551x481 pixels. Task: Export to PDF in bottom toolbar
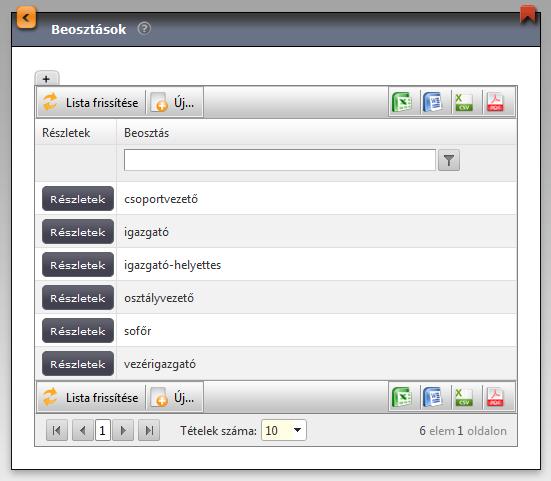pos(495,397)
